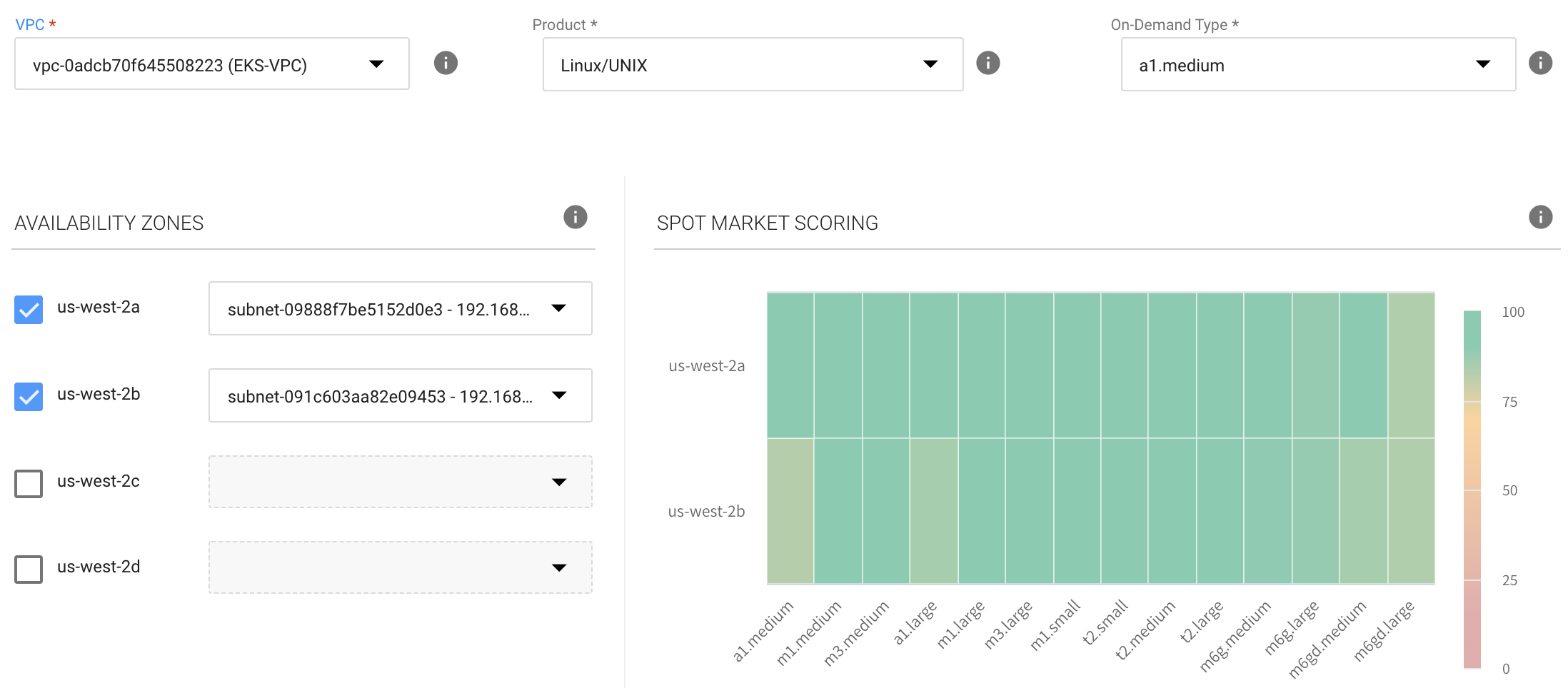Open the On-Demand Type a1.medium dropdown
This screenshot has width=1568, height=688.
point(1317,64)
